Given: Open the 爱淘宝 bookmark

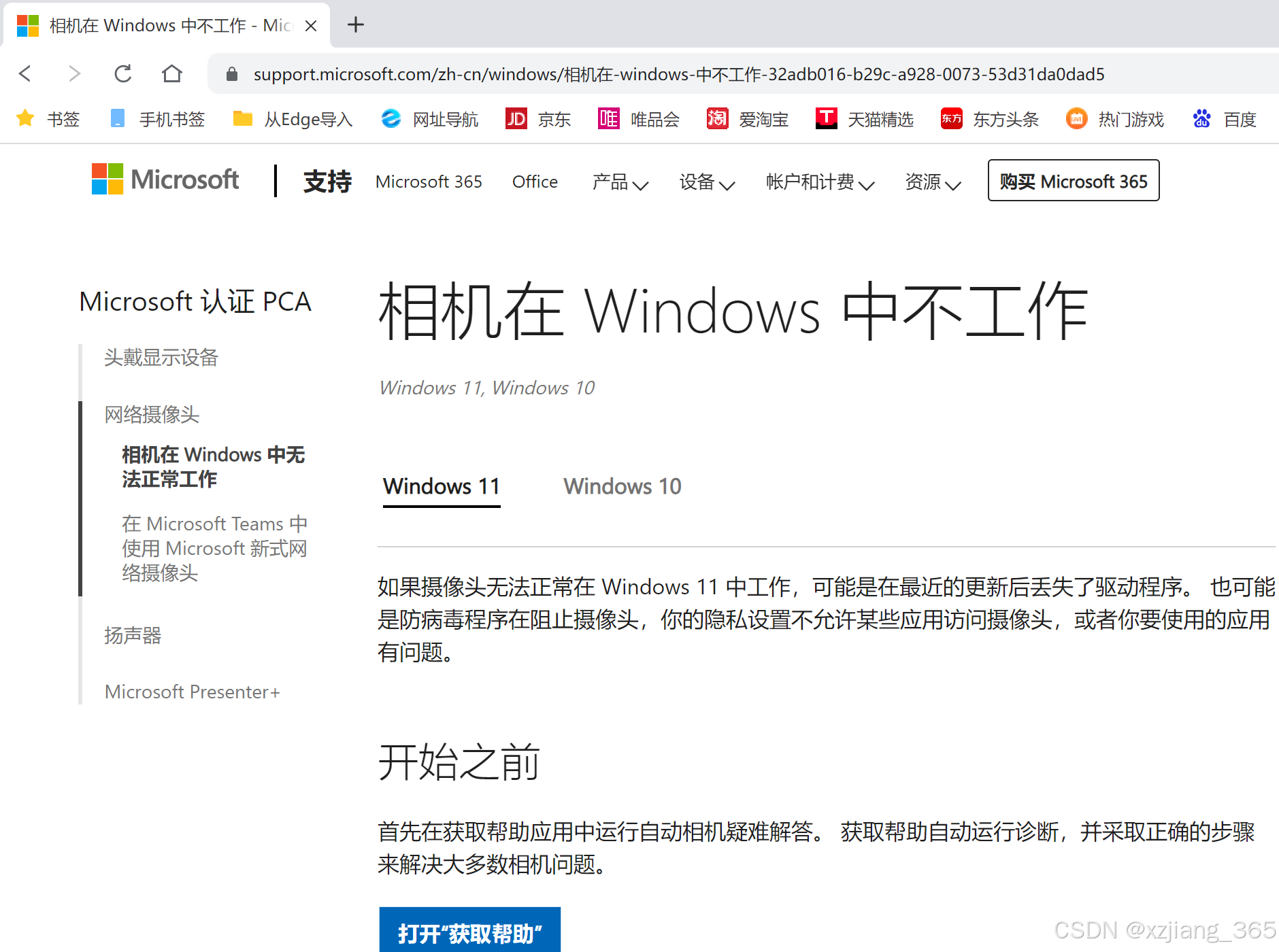Looking at the screenshot, I should [x=748, y=119].
